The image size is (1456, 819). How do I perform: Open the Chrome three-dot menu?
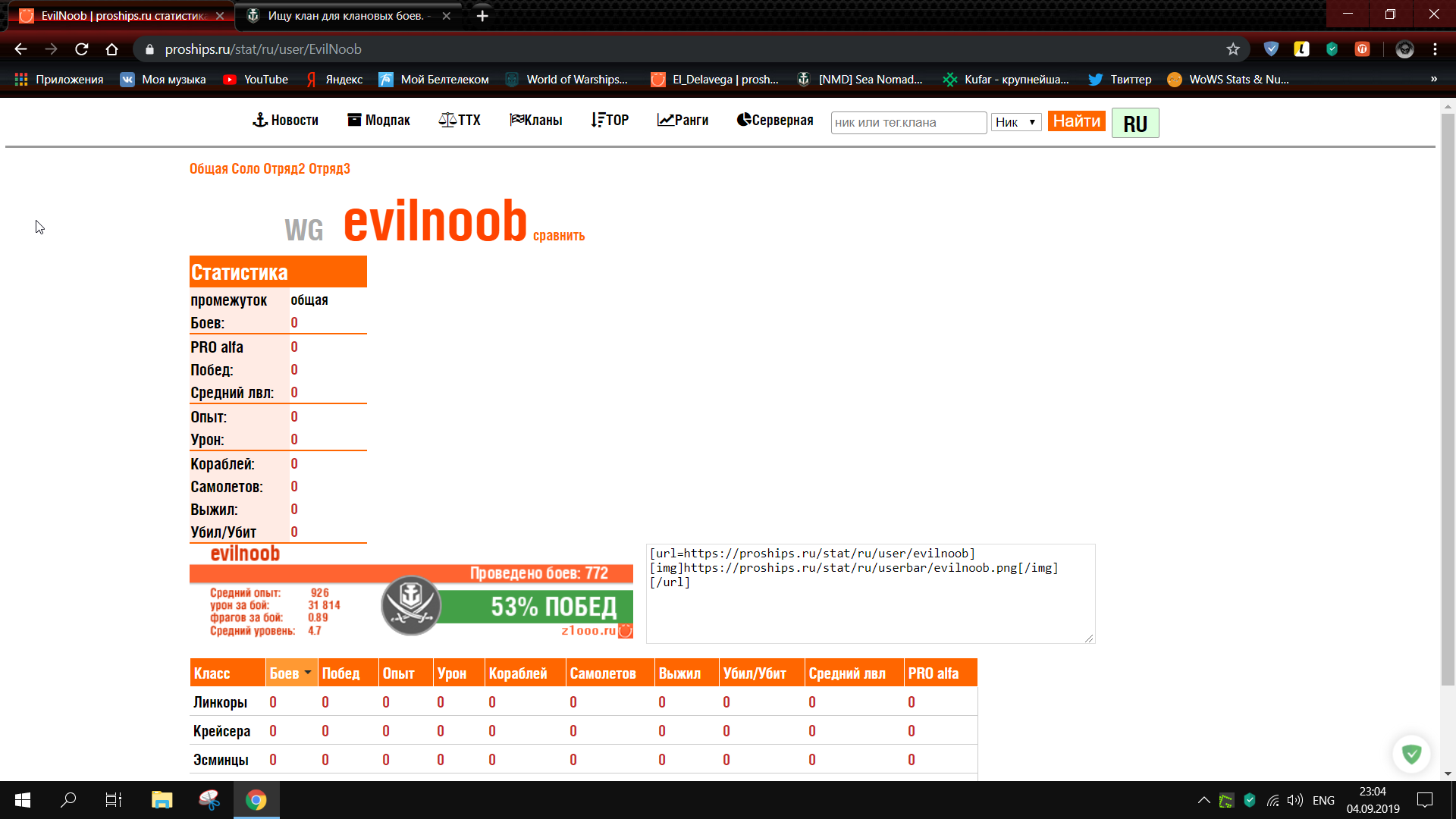[x=1435, y=49]
